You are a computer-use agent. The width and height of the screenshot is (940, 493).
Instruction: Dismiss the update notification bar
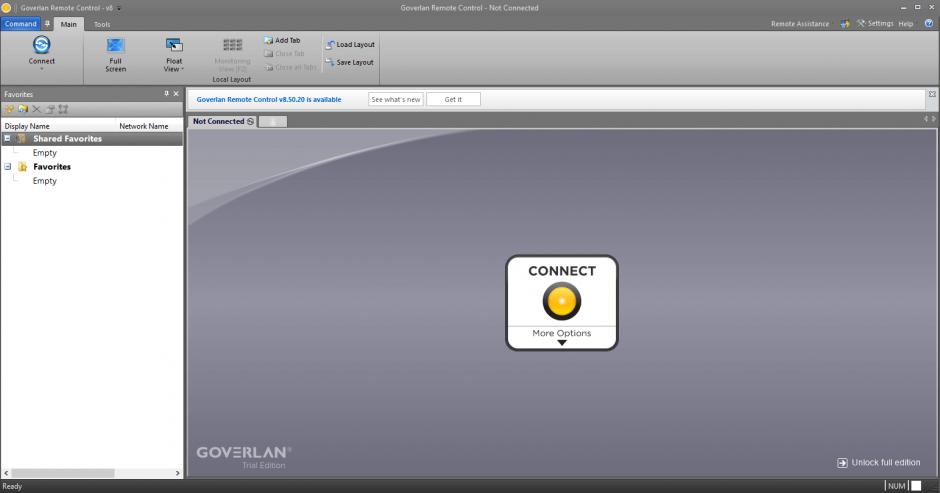point(932,94)
